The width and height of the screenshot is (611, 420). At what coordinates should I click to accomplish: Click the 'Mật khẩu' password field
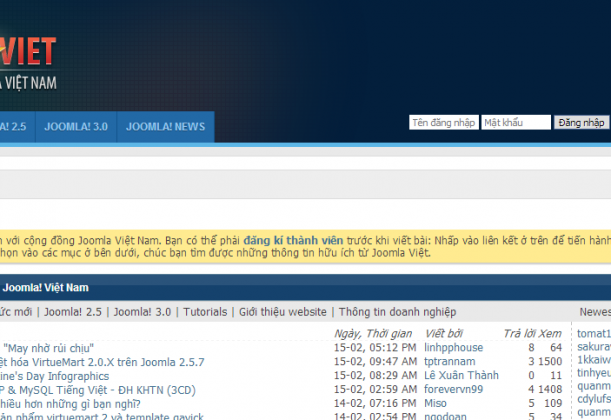(x=515, y=123)
